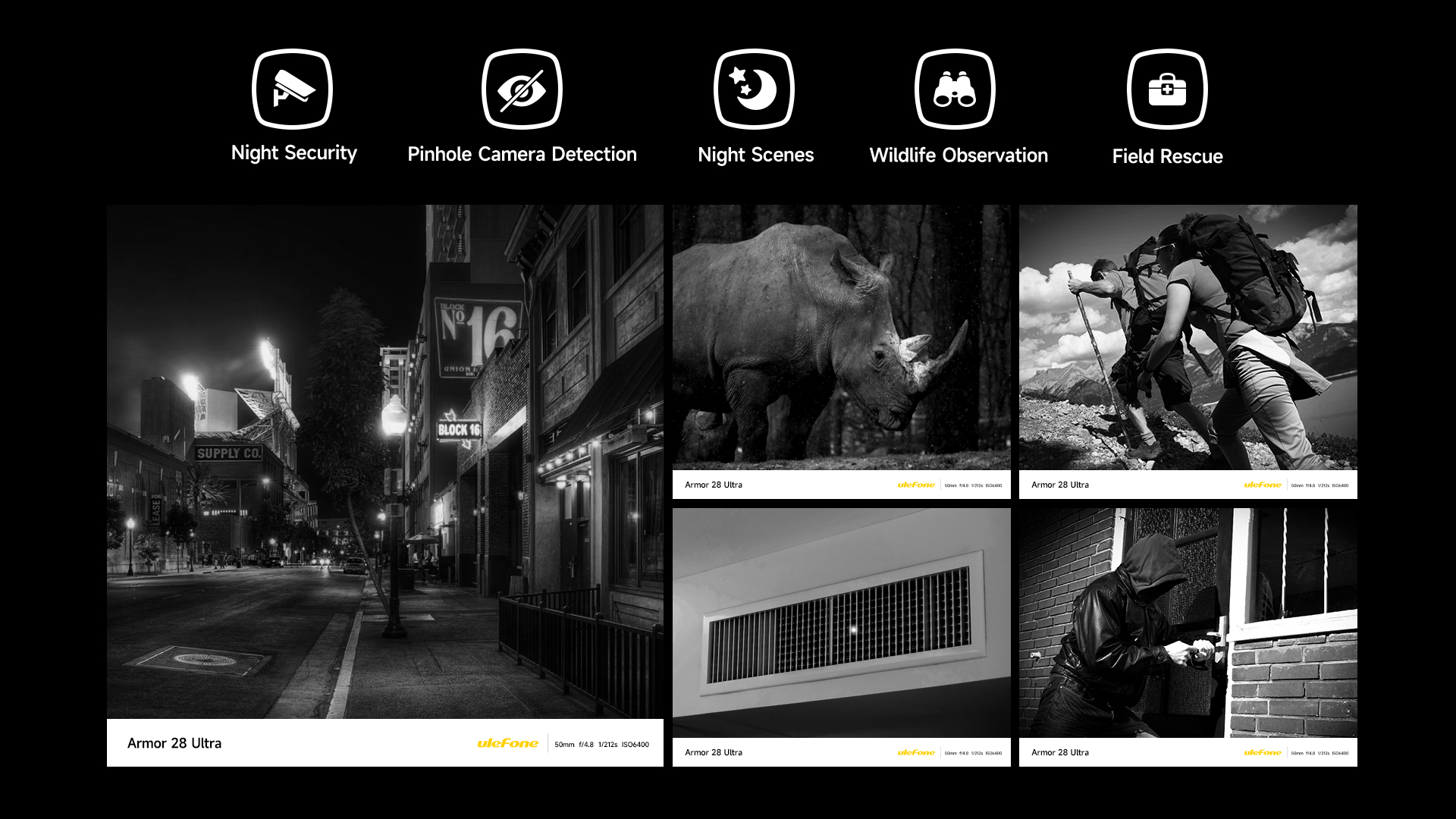Image resolution: width=1456 pixels, height=819 pixels.
Task: Select the Night Scenes label
Action: pyautogui.click(x=755, y=155)
